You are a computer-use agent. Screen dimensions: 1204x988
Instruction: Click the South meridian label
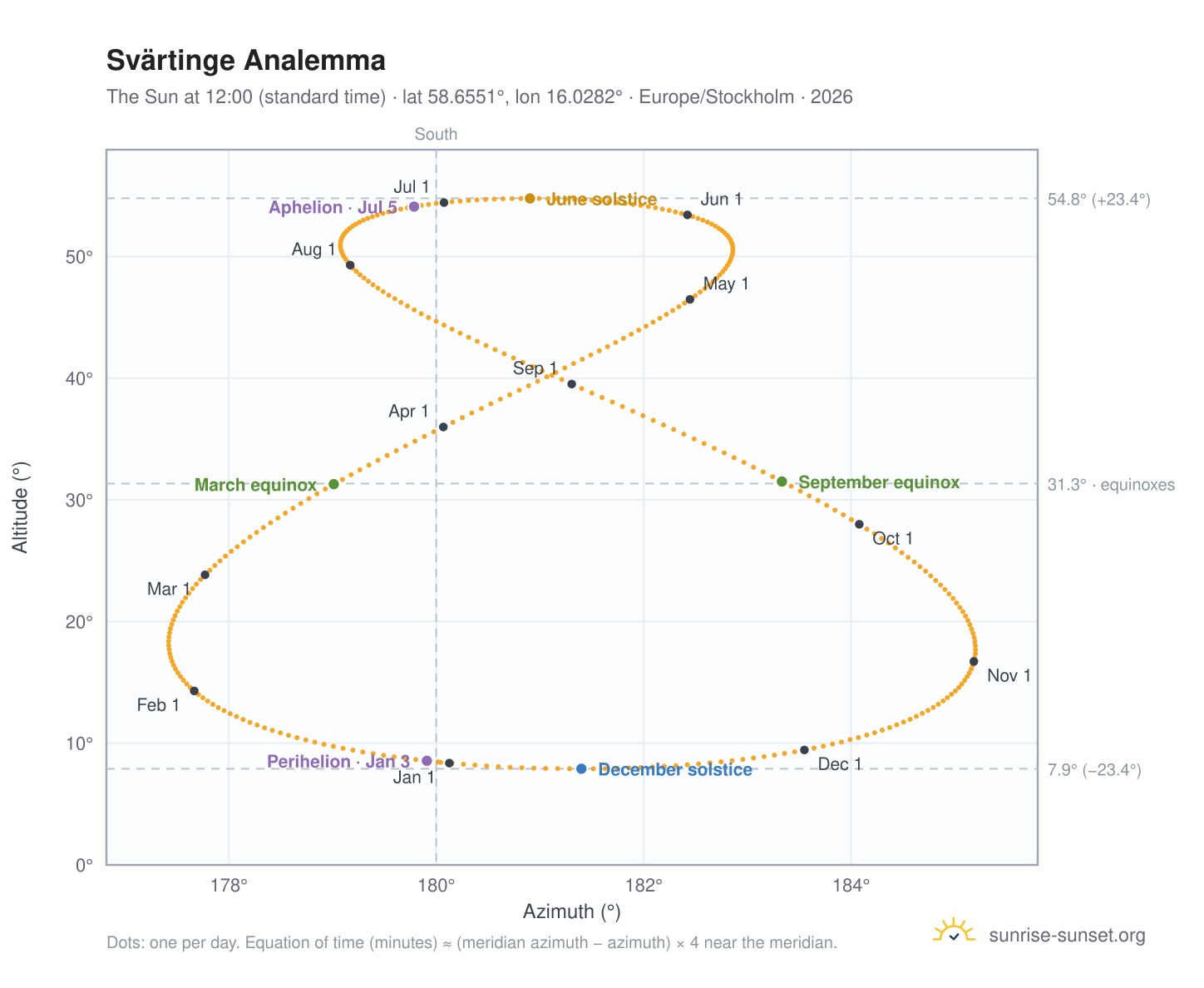[437, 135]
